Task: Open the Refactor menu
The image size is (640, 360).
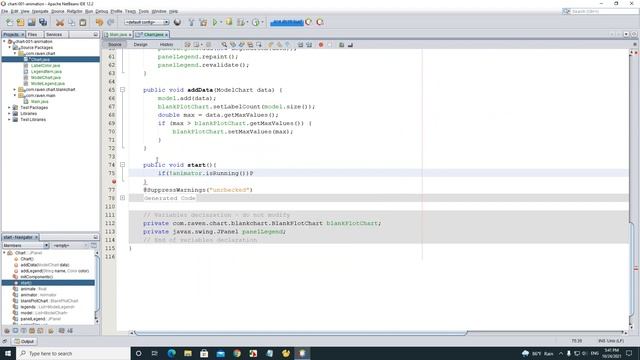Action: pyautogui.click(x=74, y=11)
